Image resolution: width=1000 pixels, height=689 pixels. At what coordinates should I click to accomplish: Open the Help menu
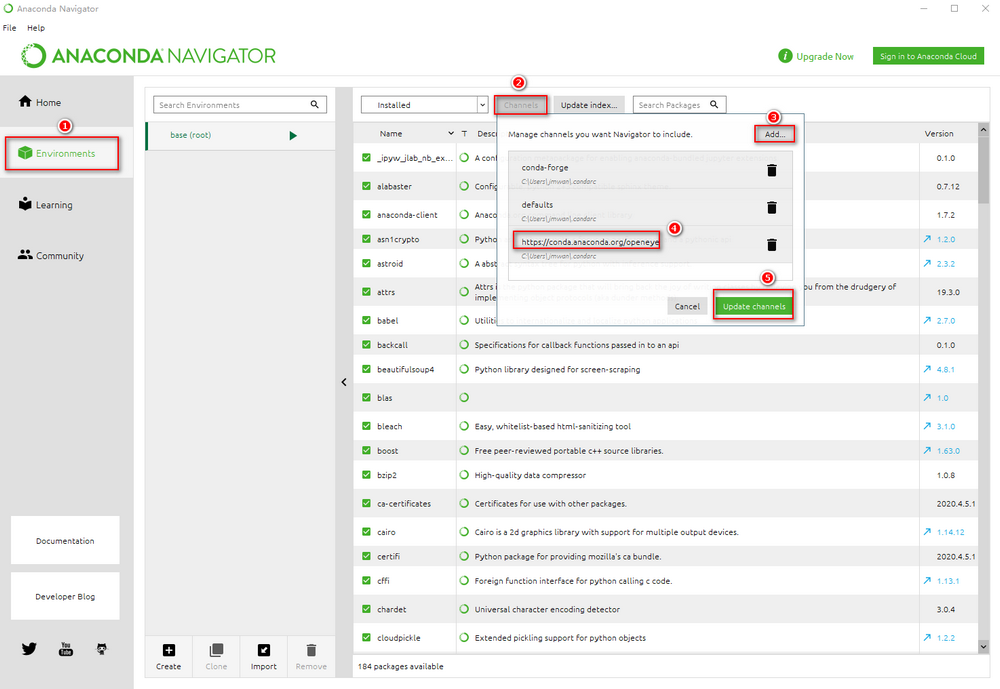[36, 28]
